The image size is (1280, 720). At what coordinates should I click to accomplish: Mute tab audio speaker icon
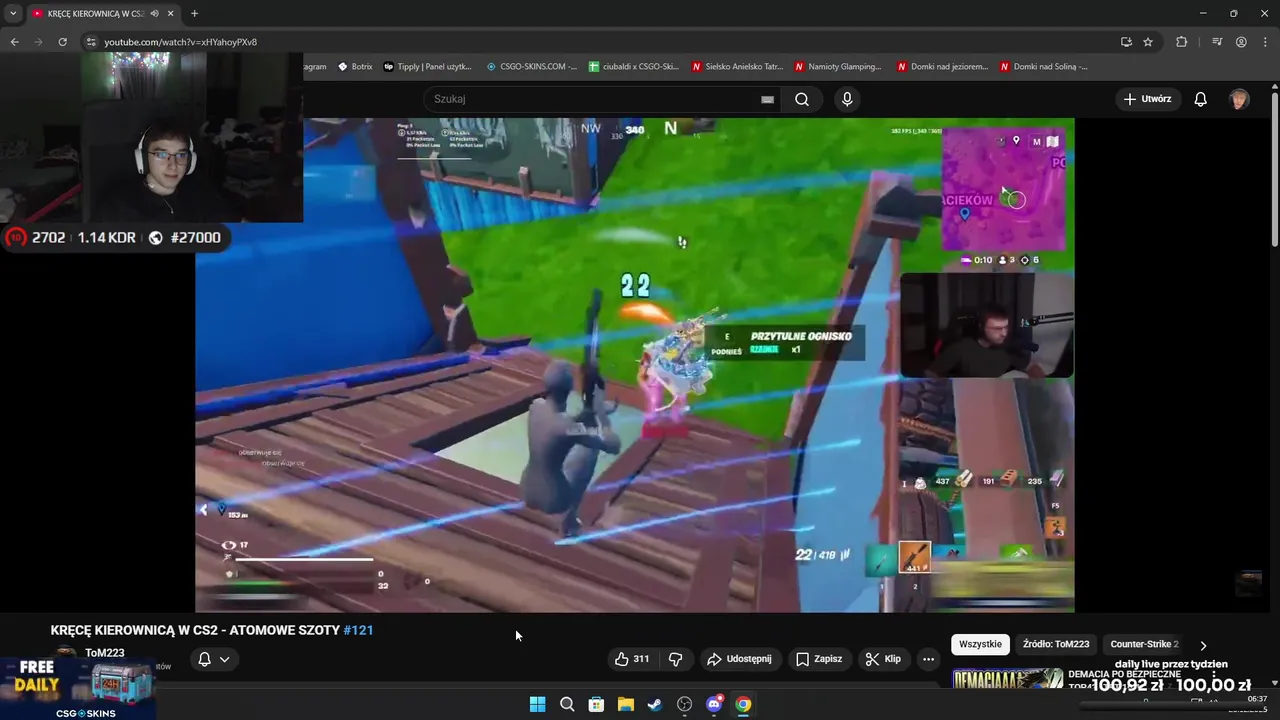point(154,14)
